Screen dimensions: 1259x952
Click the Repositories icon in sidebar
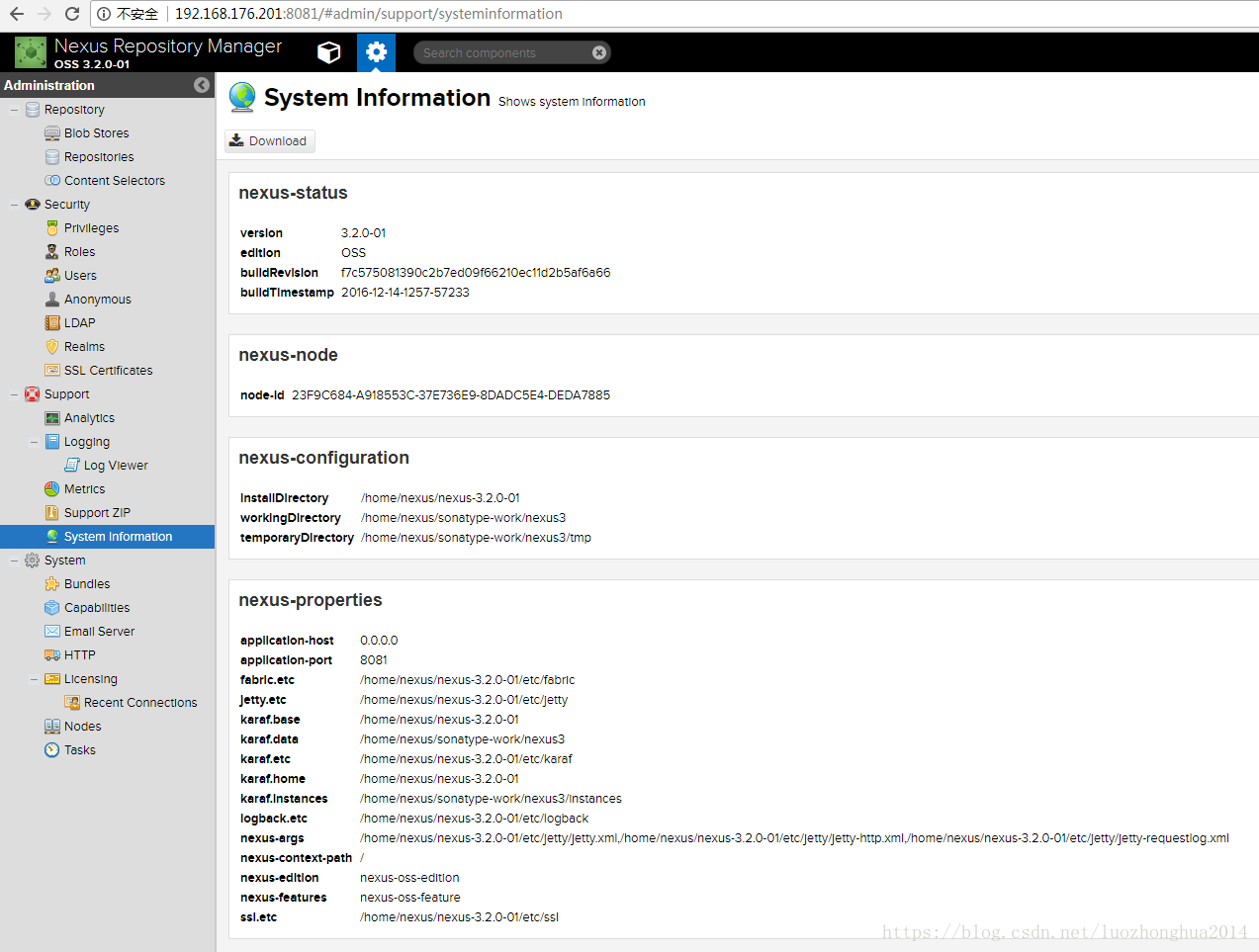click(52, 157)
